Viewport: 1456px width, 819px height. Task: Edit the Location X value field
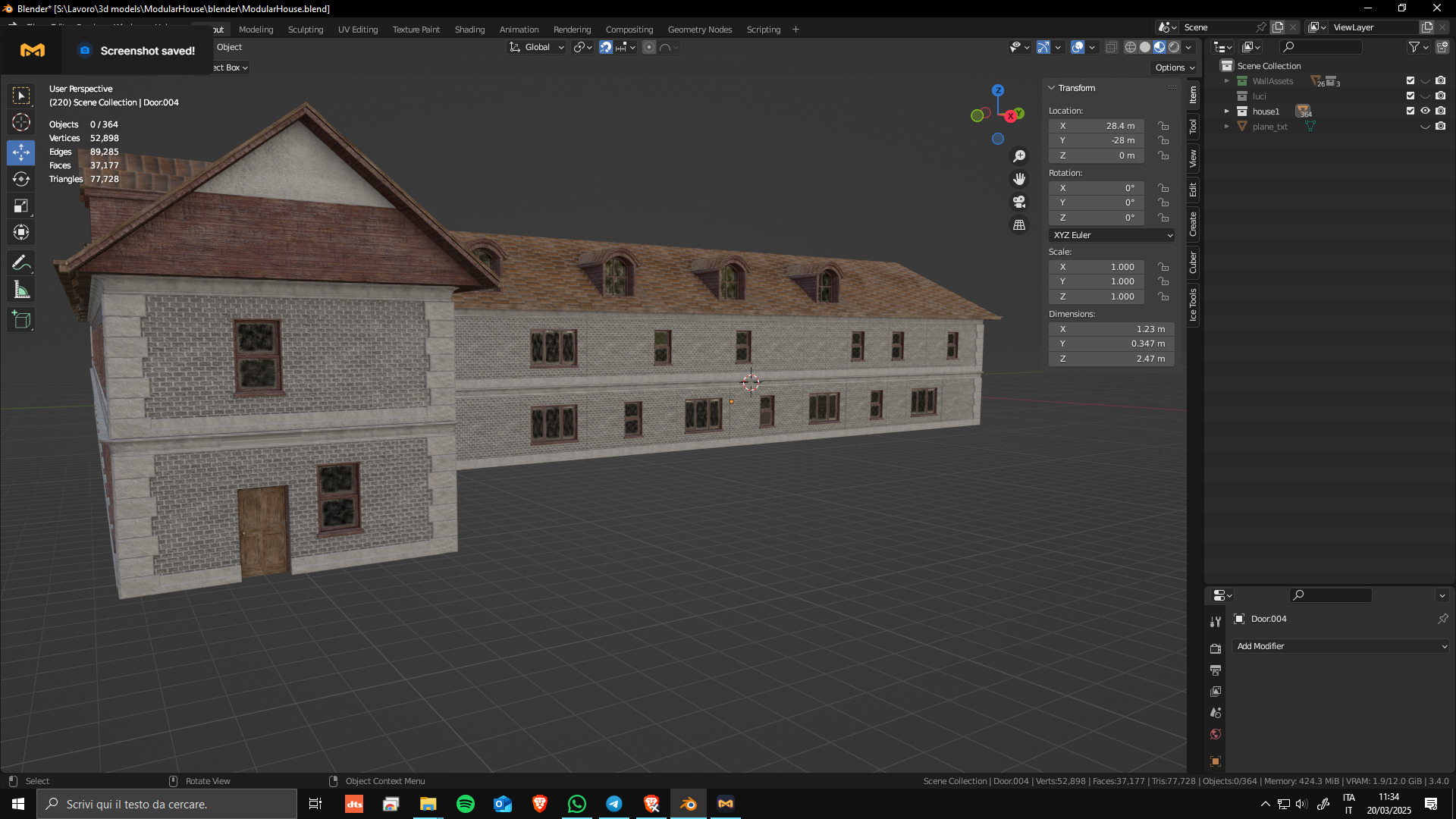coord(1097,126)
